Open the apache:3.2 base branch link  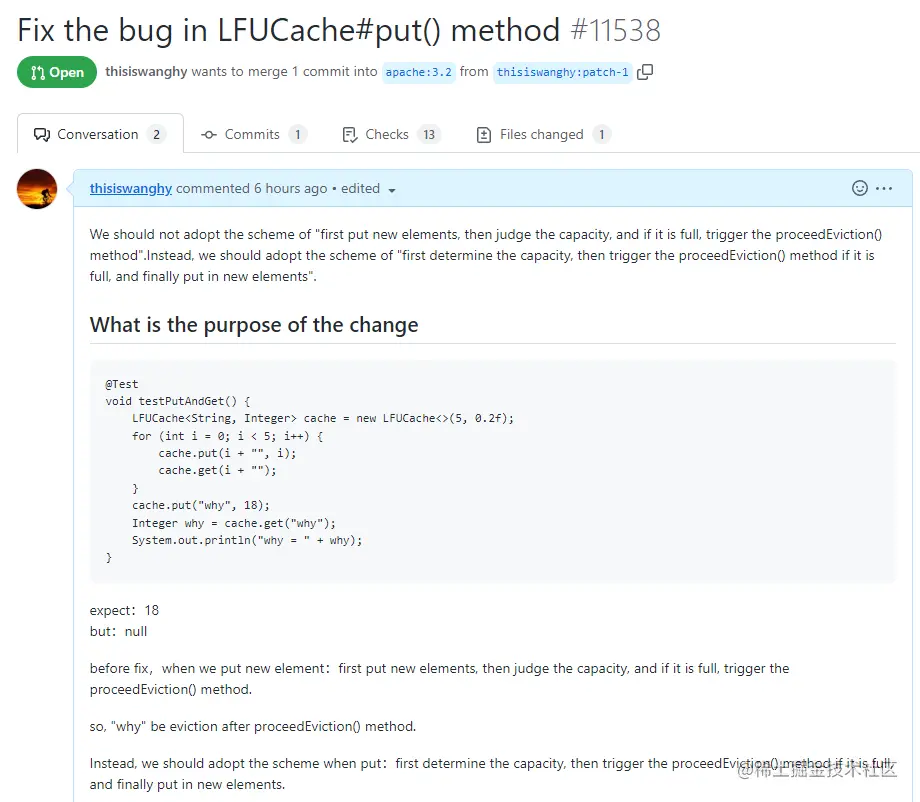click(x=418, y=72)
